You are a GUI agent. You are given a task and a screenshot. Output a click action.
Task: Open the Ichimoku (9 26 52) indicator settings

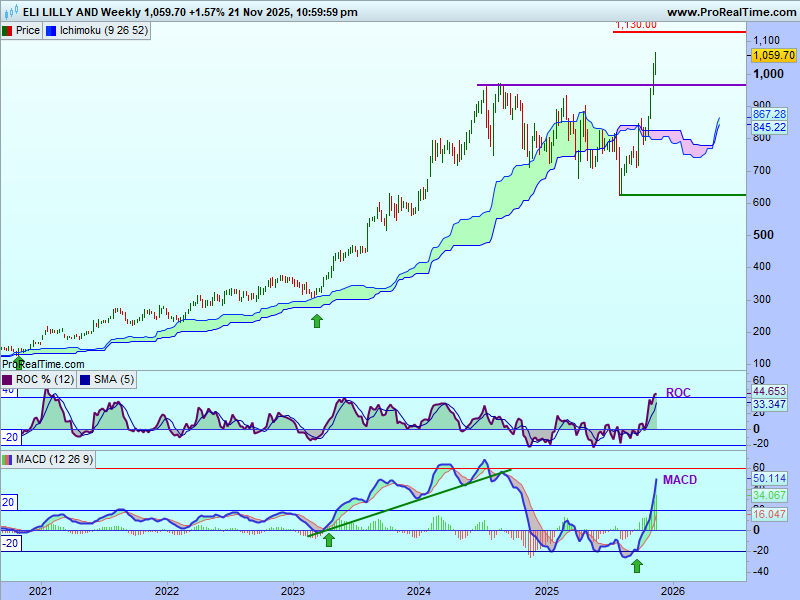[x=103, y=31]
